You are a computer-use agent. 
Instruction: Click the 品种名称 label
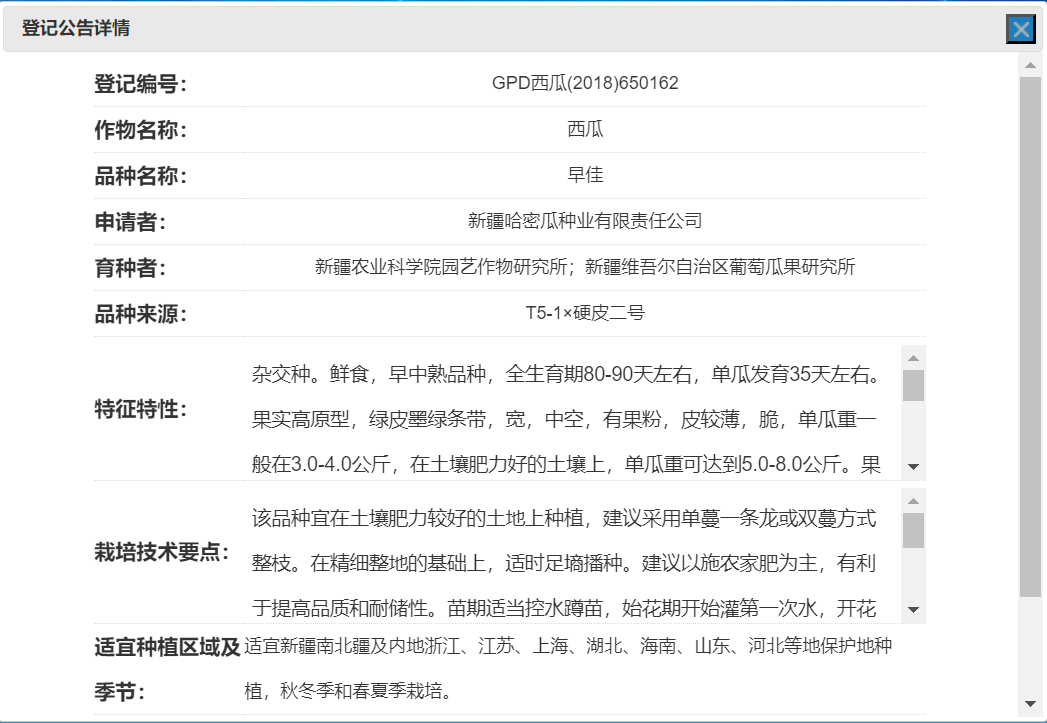[x=140, y=176]
